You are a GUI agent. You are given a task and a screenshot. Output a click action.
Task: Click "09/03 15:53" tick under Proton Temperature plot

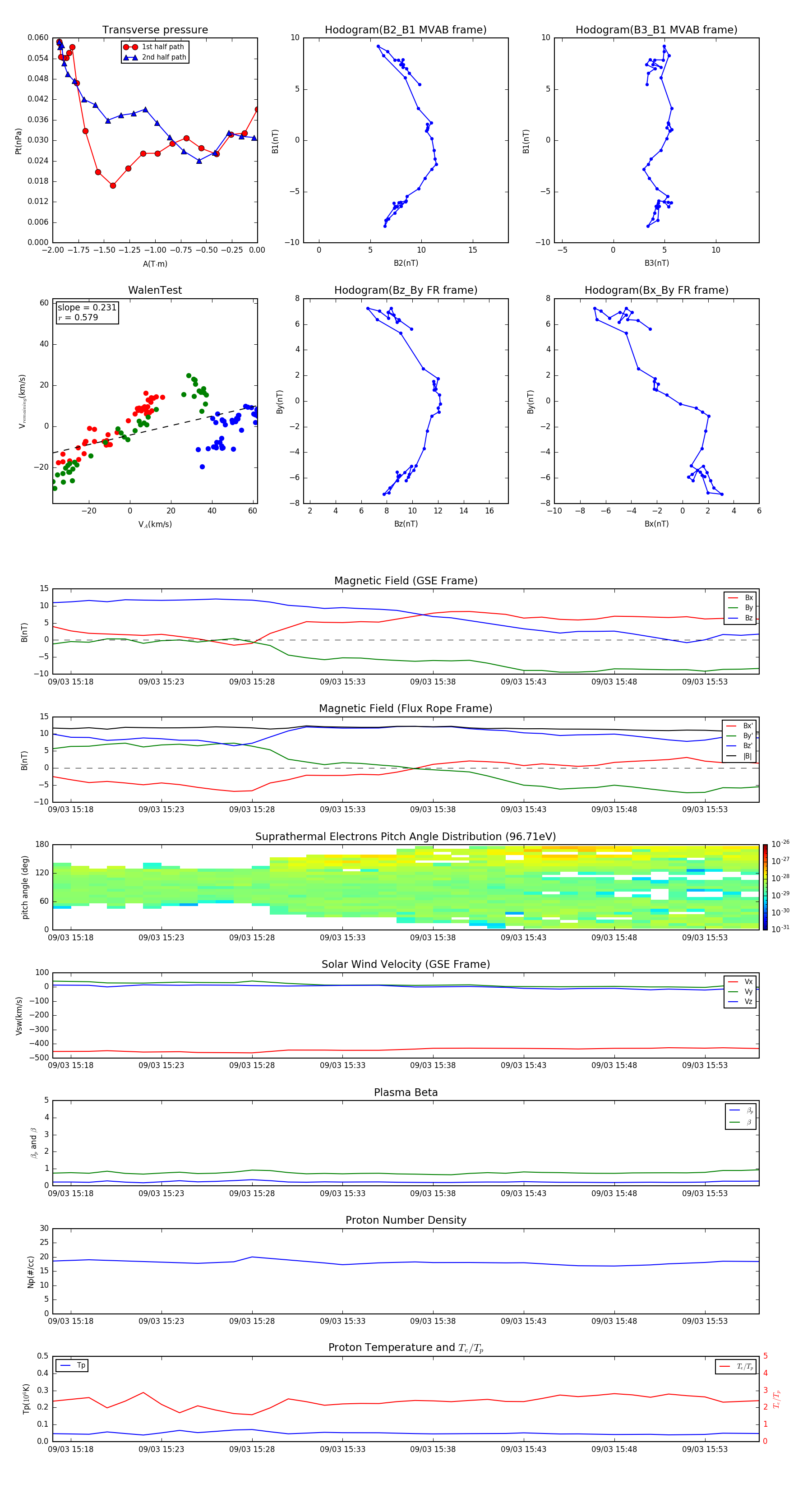coord(705,1449)
